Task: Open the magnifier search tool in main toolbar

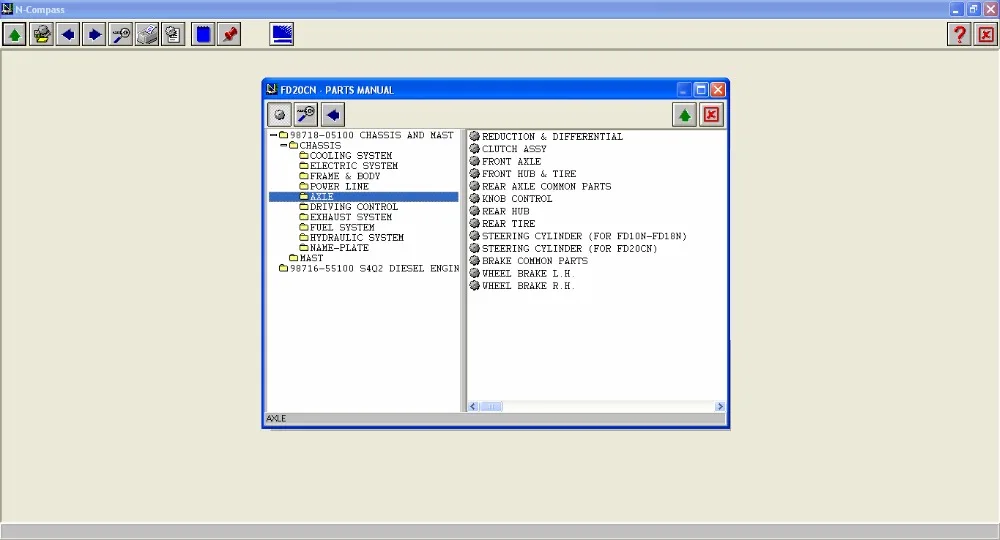Action: 121,34
